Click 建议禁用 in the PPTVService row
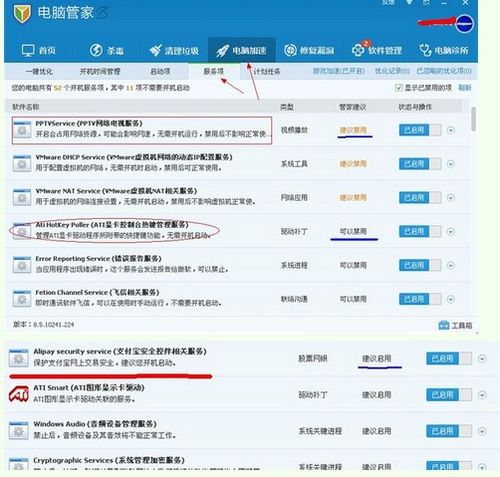This screenshot has width=500, height=477. point(353,130)
